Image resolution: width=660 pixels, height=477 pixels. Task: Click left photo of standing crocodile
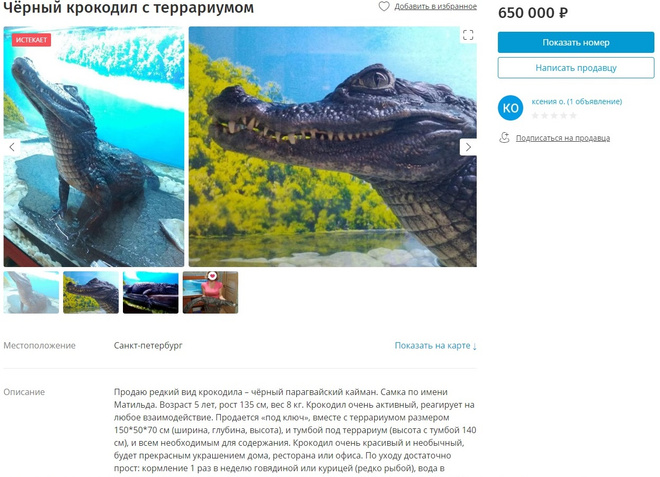click(x=94, y=147)
